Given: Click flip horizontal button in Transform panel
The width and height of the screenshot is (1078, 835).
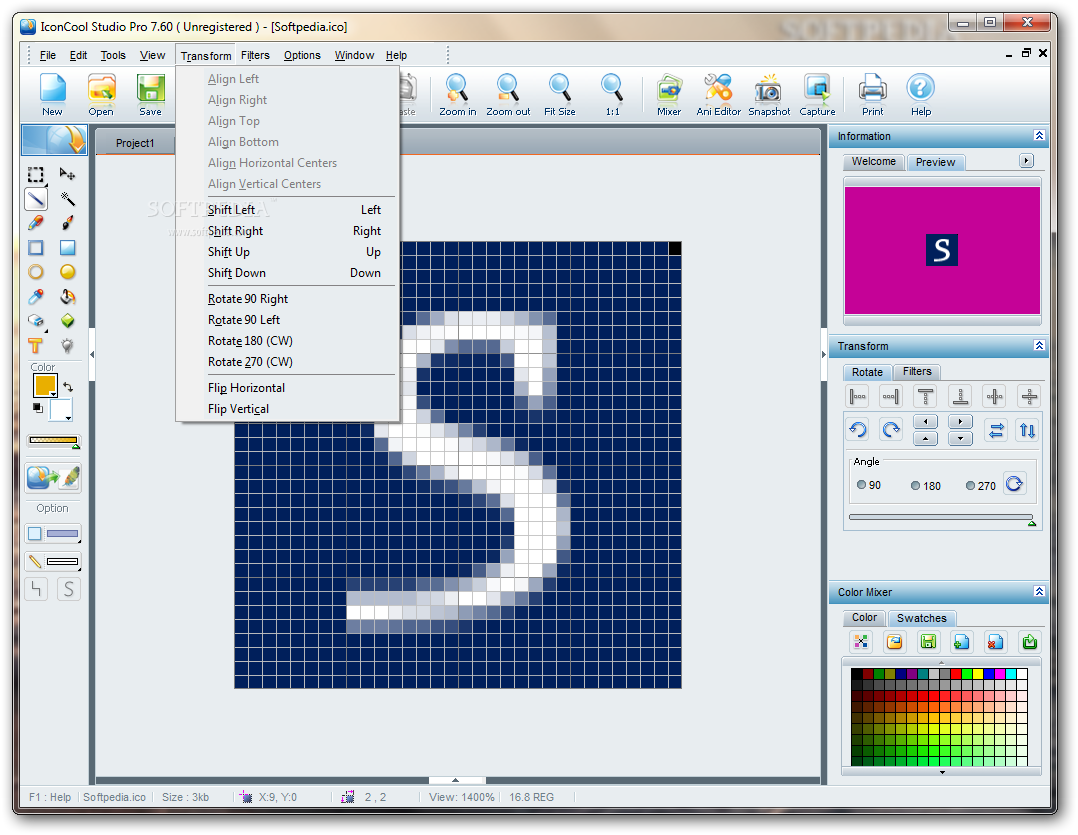Looking at the screenshot, I should click(x=996, y=430).
